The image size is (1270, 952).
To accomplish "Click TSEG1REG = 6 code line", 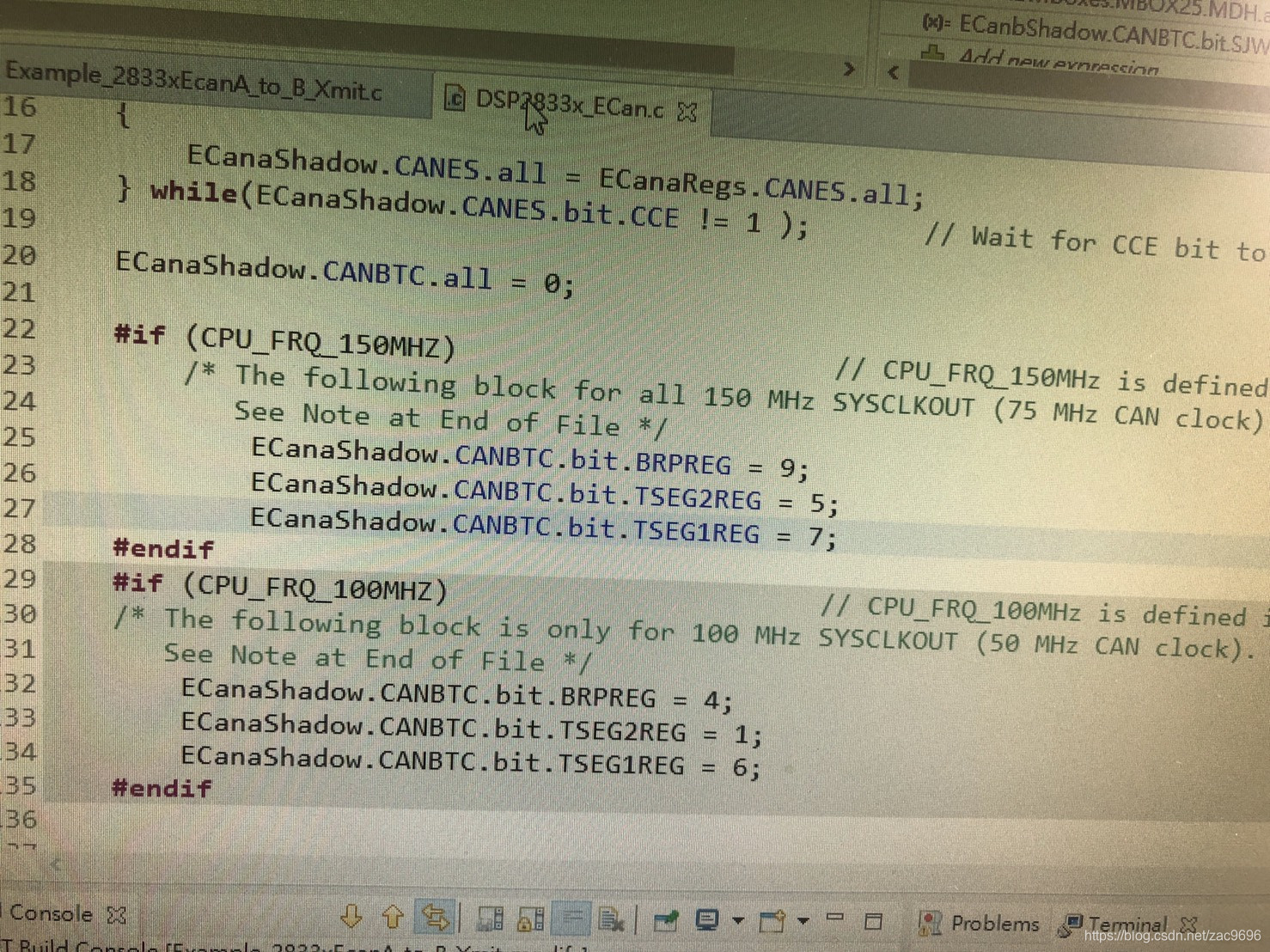I will [471, 763].
